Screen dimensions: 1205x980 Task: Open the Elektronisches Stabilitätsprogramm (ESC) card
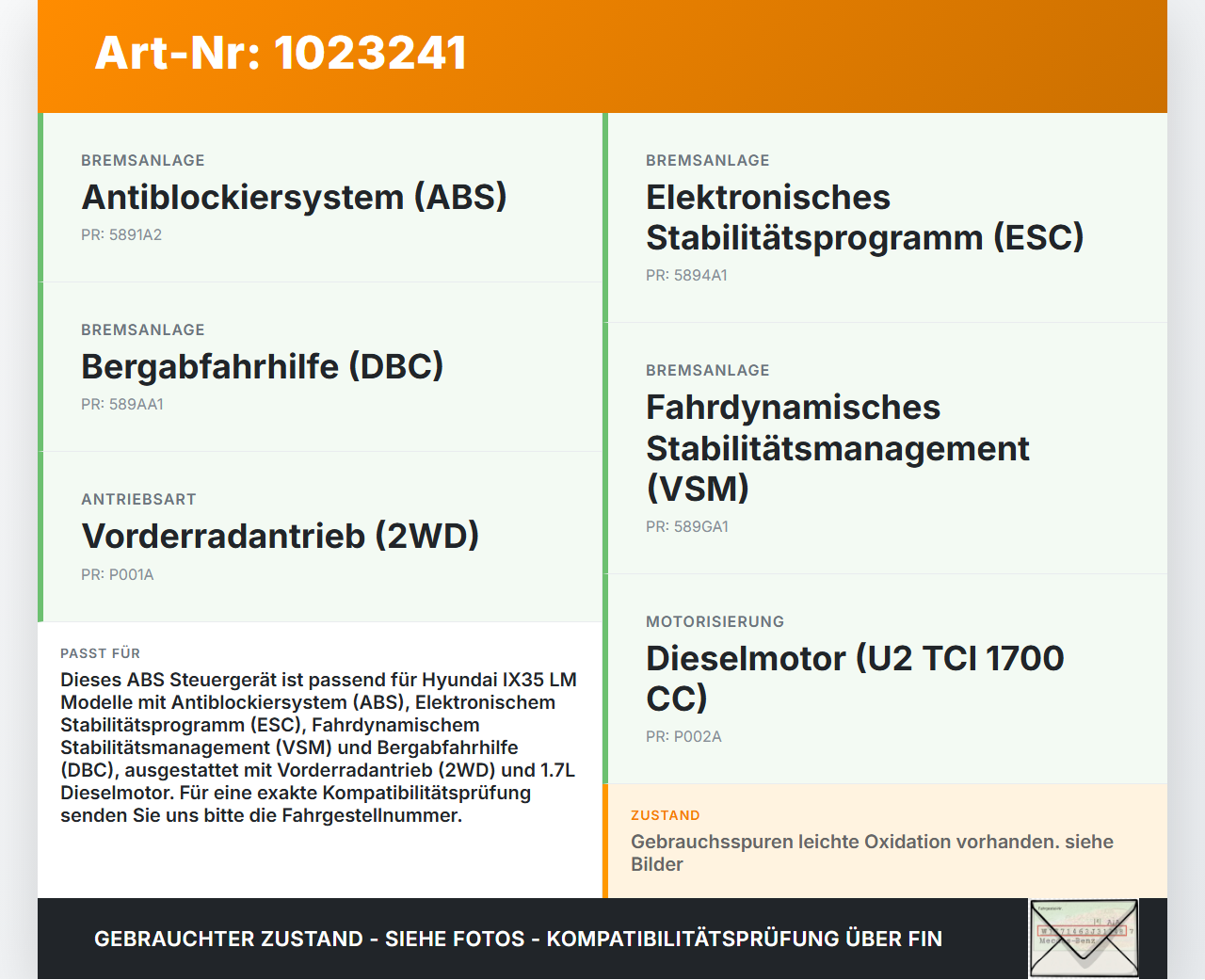point(864,217)
